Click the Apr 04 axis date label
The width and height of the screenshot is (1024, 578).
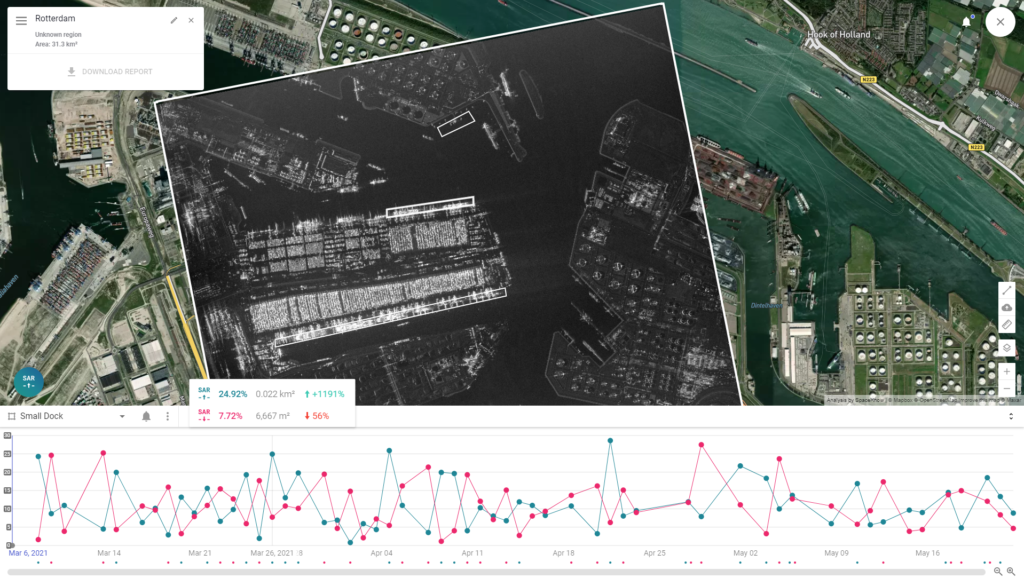(x=381, y=553)
